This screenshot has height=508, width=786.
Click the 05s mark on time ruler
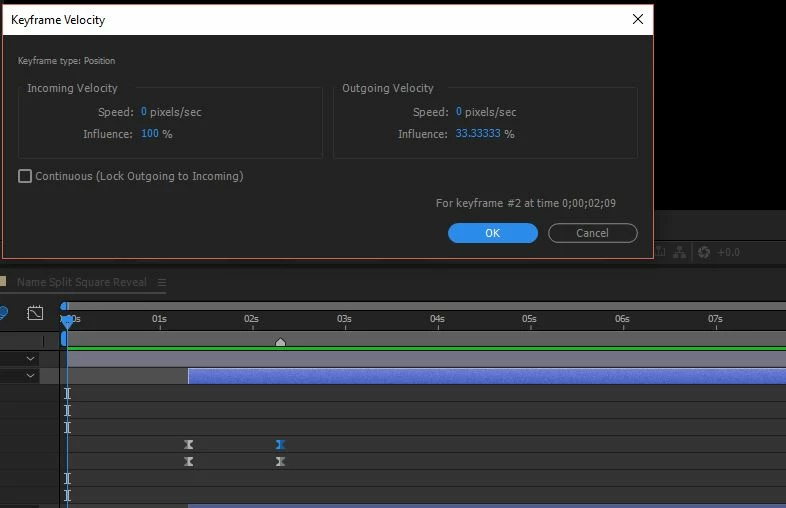coord(529,319)
